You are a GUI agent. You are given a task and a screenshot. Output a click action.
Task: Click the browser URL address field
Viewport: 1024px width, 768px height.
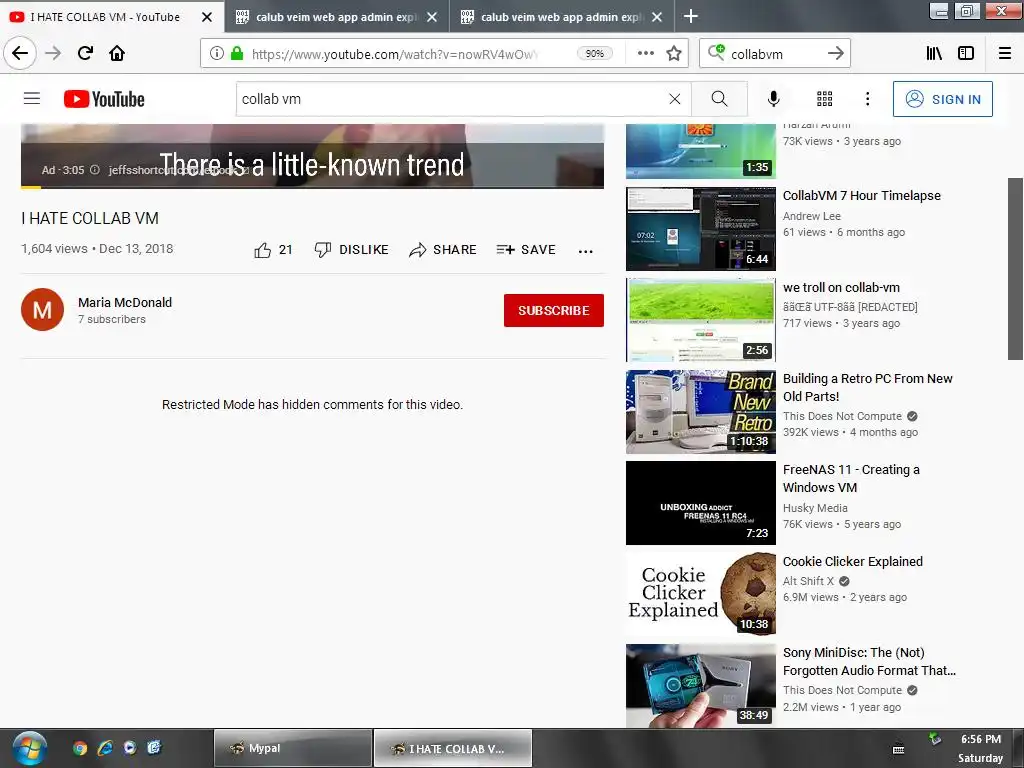pos(394,54)
